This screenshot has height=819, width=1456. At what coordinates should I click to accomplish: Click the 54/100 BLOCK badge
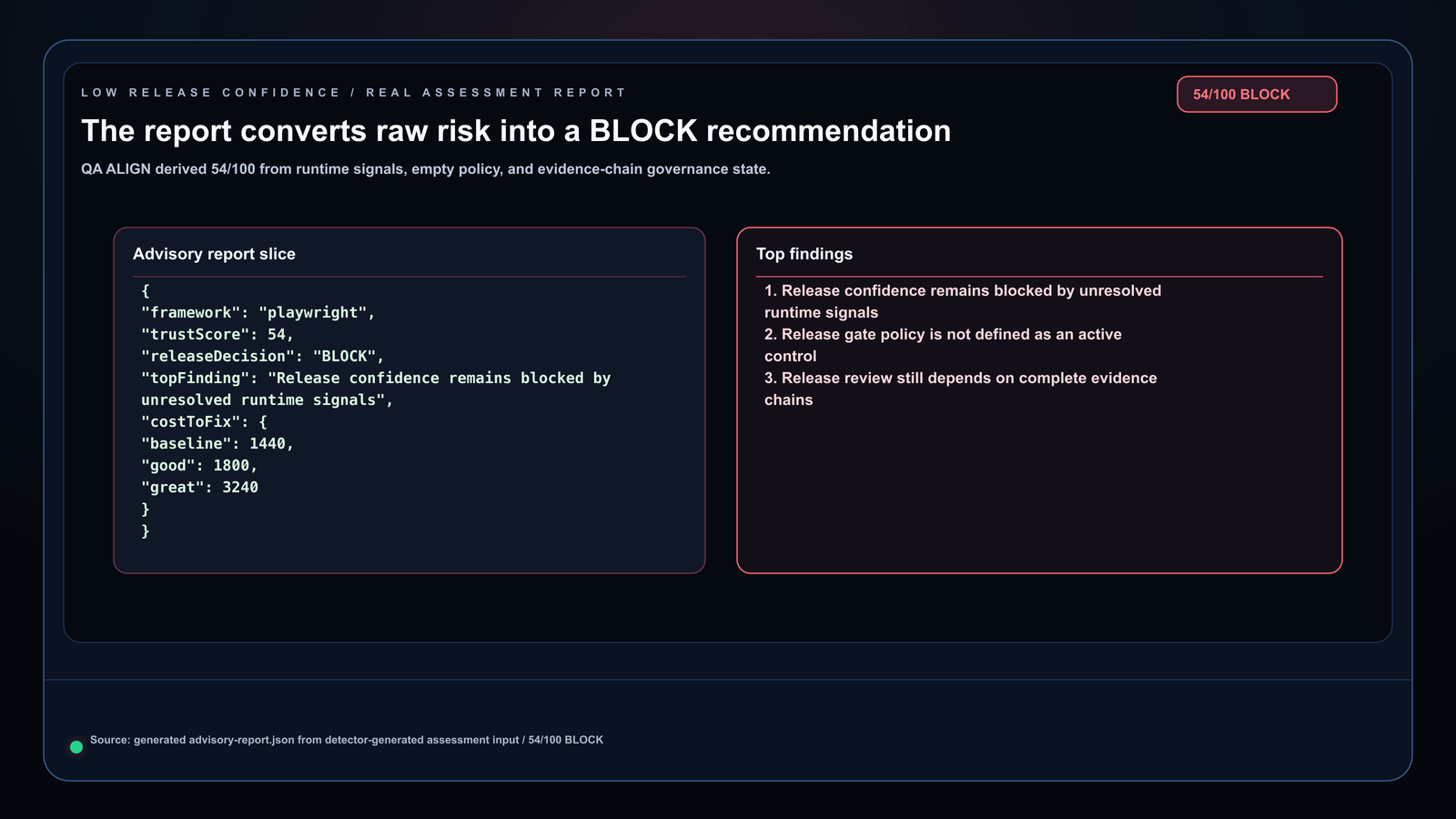click(x=1257, y=95)
